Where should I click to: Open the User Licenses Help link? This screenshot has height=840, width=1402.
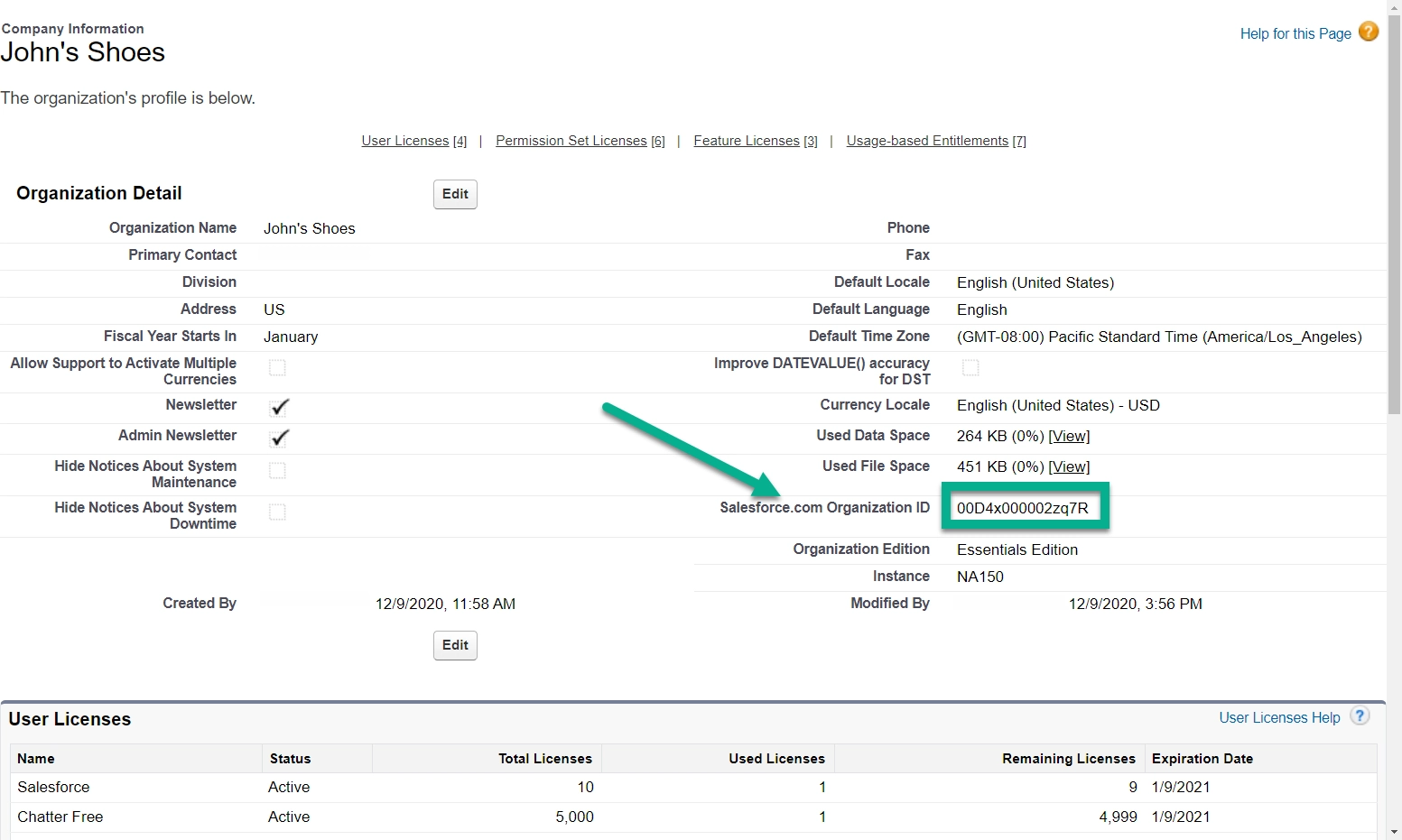point(1279,717)
